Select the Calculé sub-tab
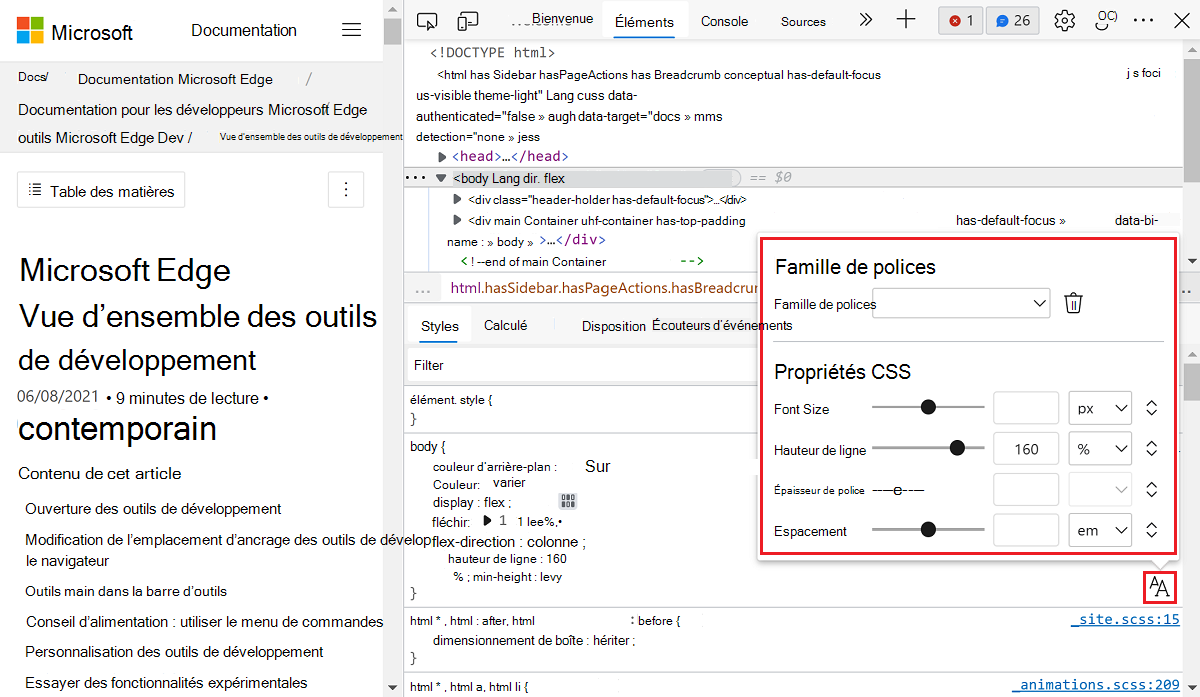1200x697 pixels. (506, 325)
